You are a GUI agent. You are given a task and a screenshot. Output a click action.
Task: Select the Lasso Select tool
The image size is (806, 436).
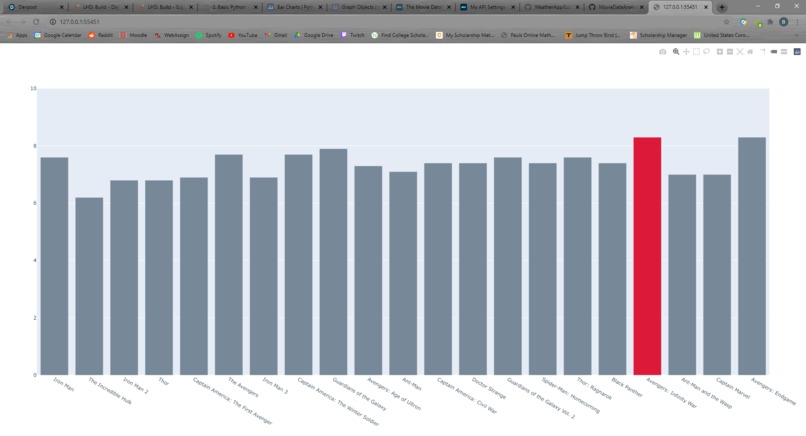(x=706, y=51)
